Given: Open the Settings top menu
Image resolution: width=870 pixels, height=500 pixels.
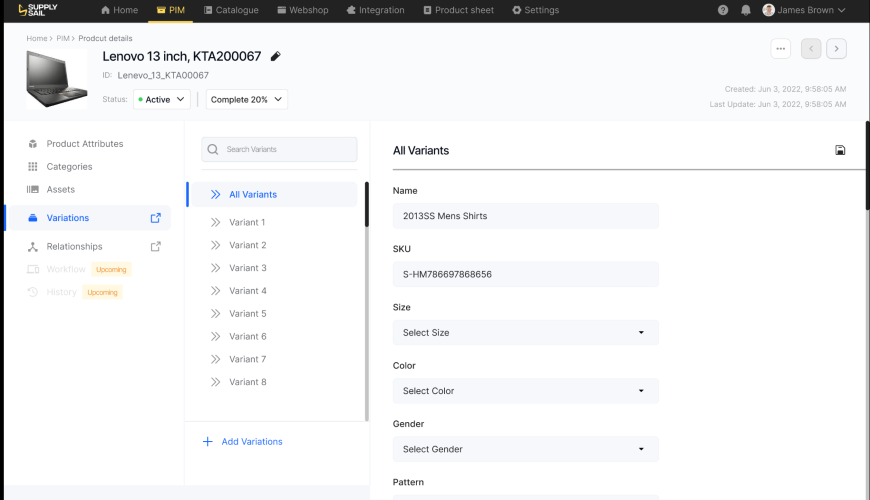Looking at the screenshot, I should [535, 10].
